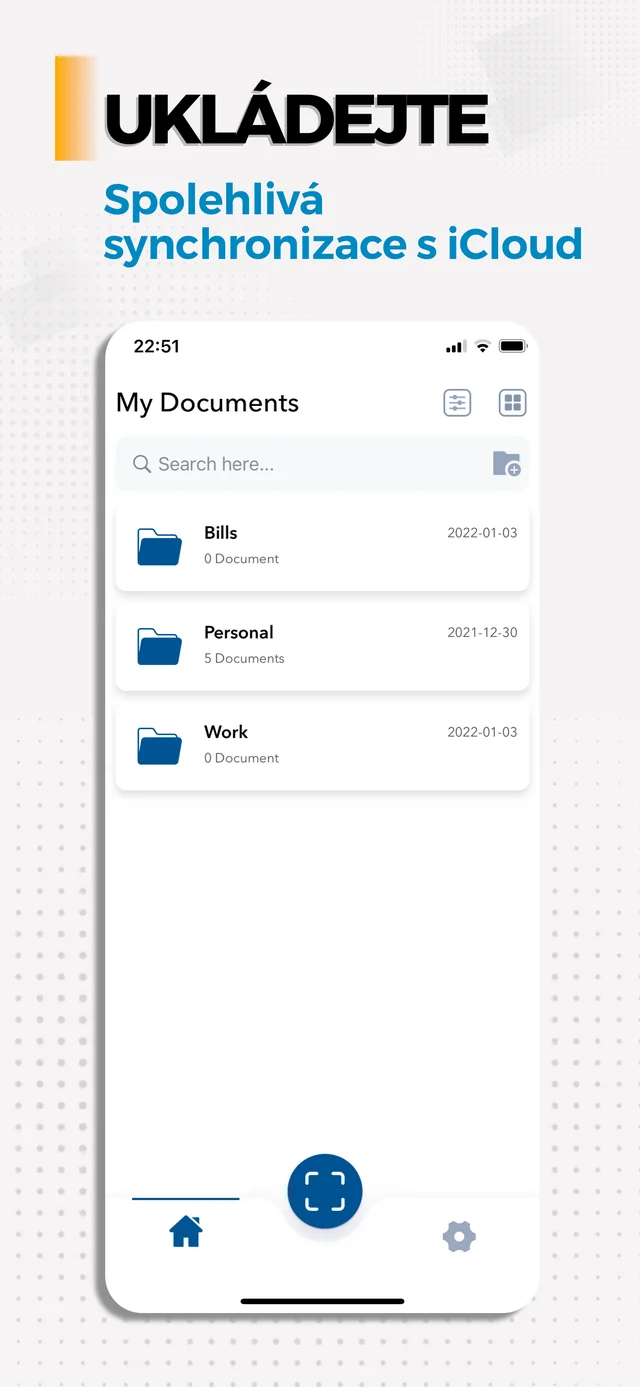Image resolution: width=640 pixels, height=1387 pixels.
Task: Open the Work folder icon
Action: (159, 746)
